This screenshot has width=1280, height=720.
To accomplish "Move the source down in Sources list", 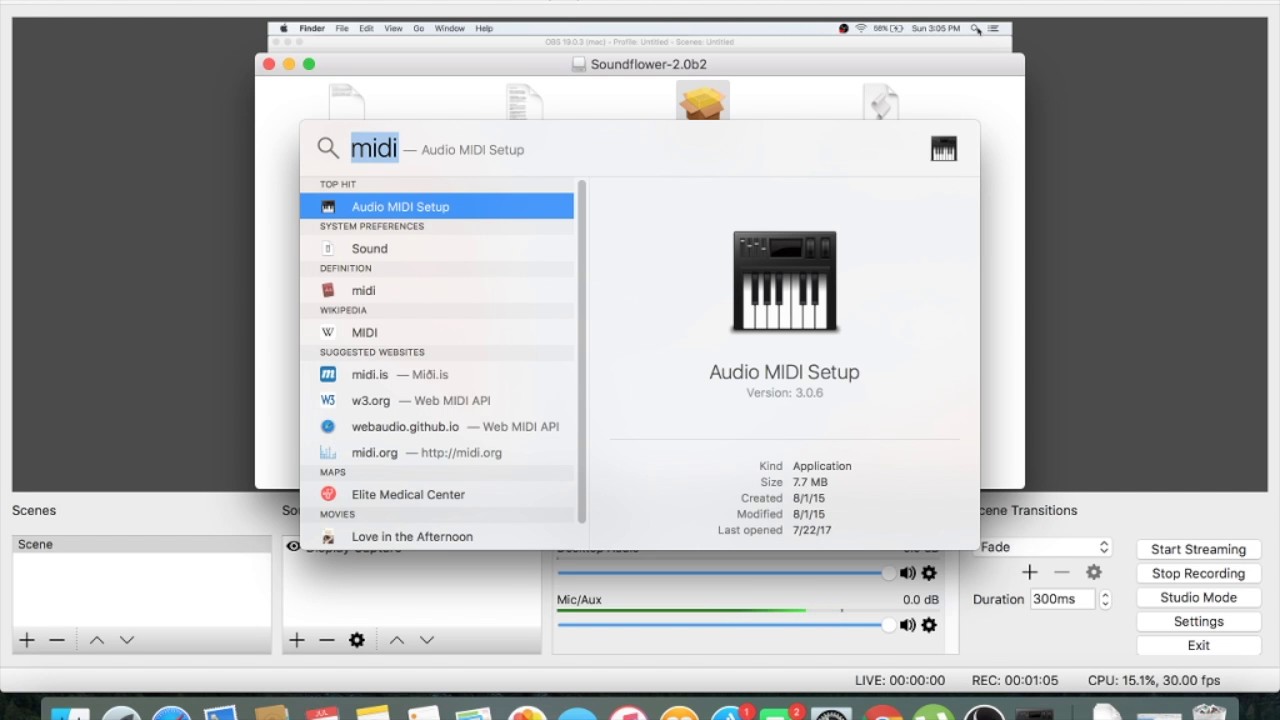I will [x=427, y=640].
